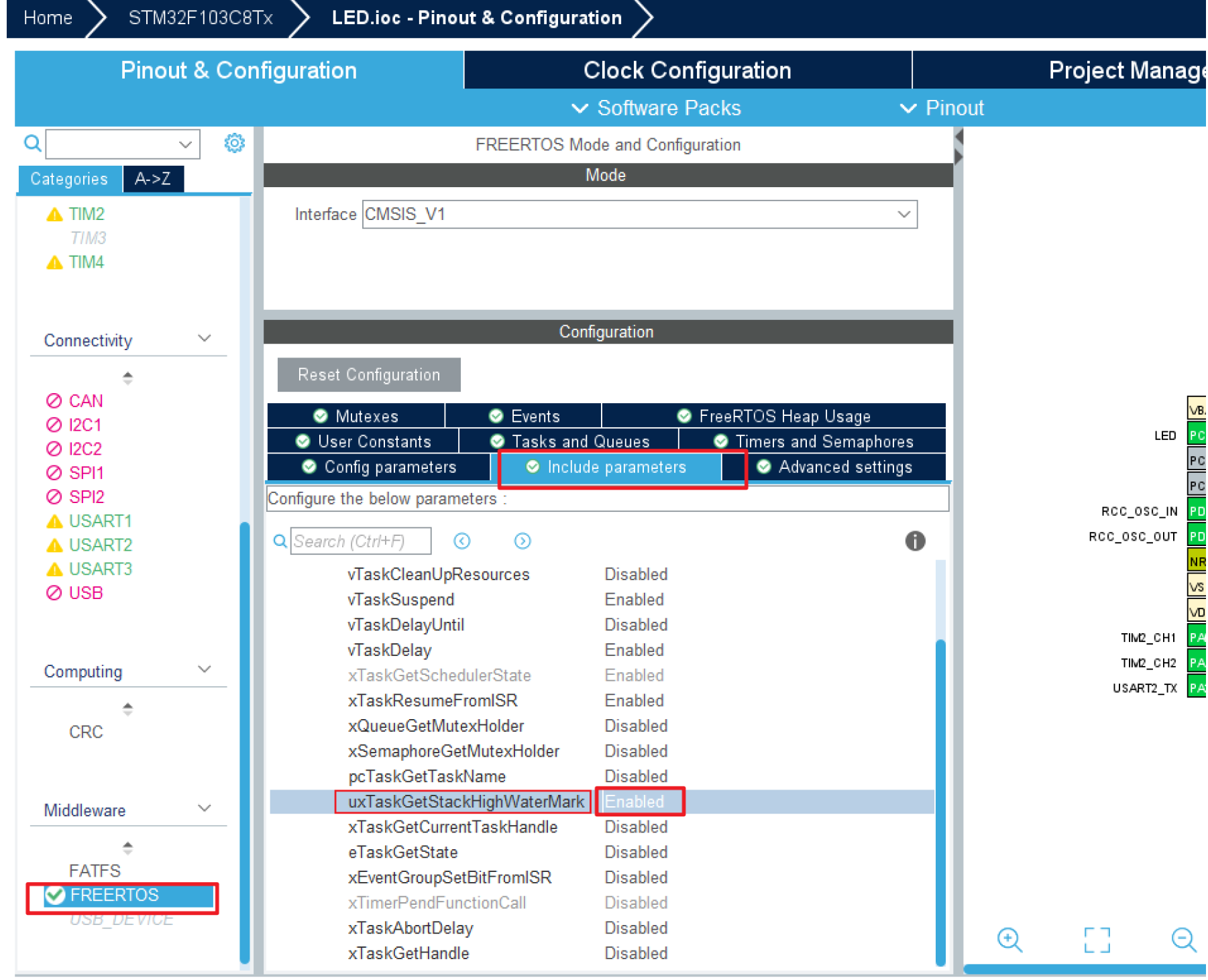This screenshot has height=980, width=1208.
Task: Click the TIM2 warning icon
Action: click(54, 215)
